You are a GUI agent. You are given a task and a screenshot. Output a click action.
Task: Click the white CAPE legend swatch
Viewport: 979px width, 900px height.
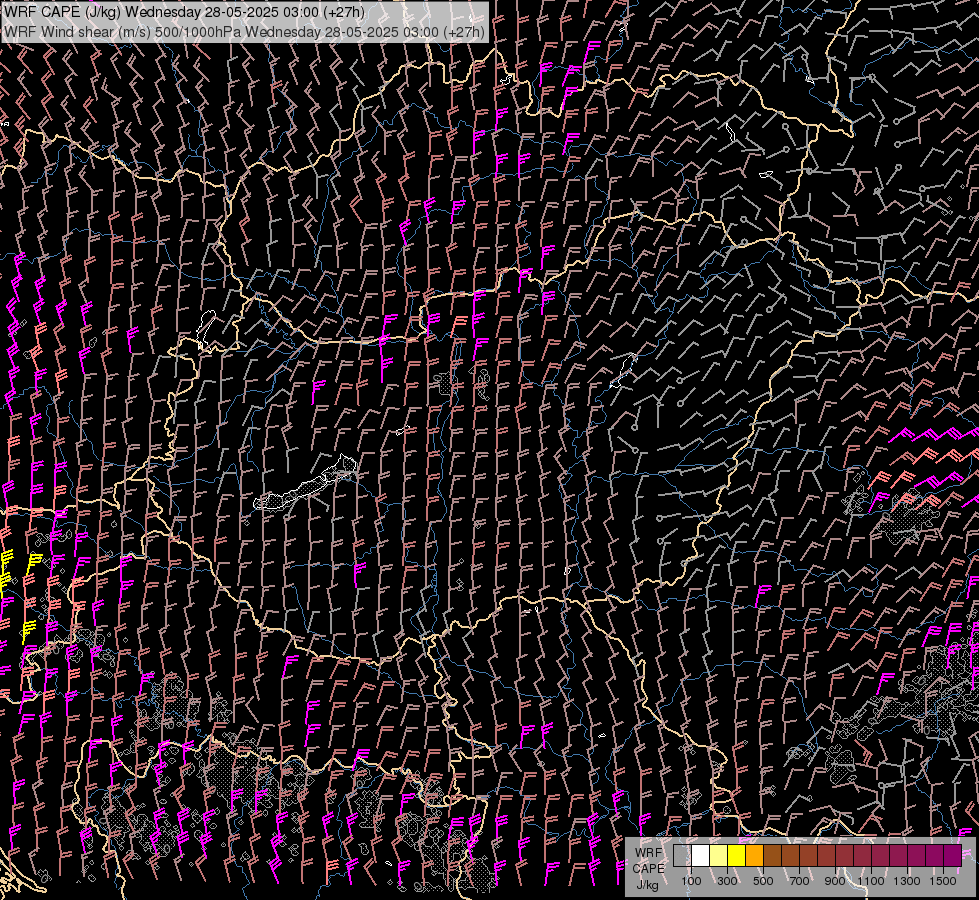[701, 856]
